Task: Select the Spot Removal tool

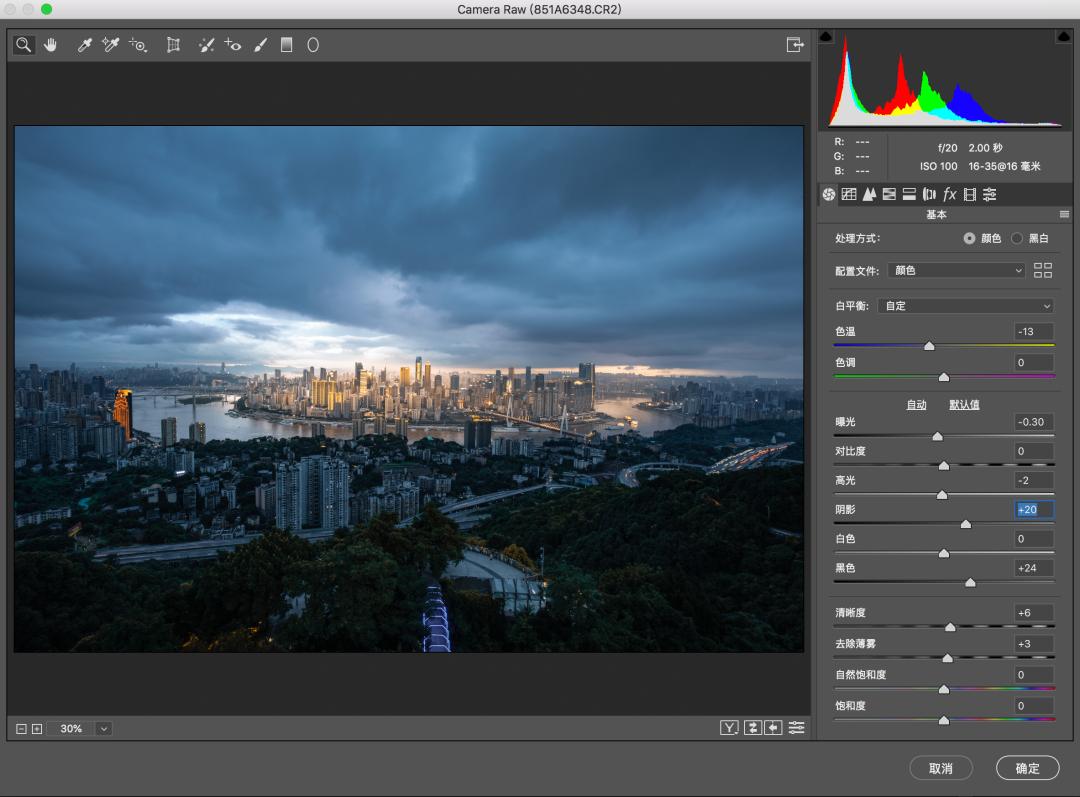Action: pyautogui.click(x=206, y=45)
